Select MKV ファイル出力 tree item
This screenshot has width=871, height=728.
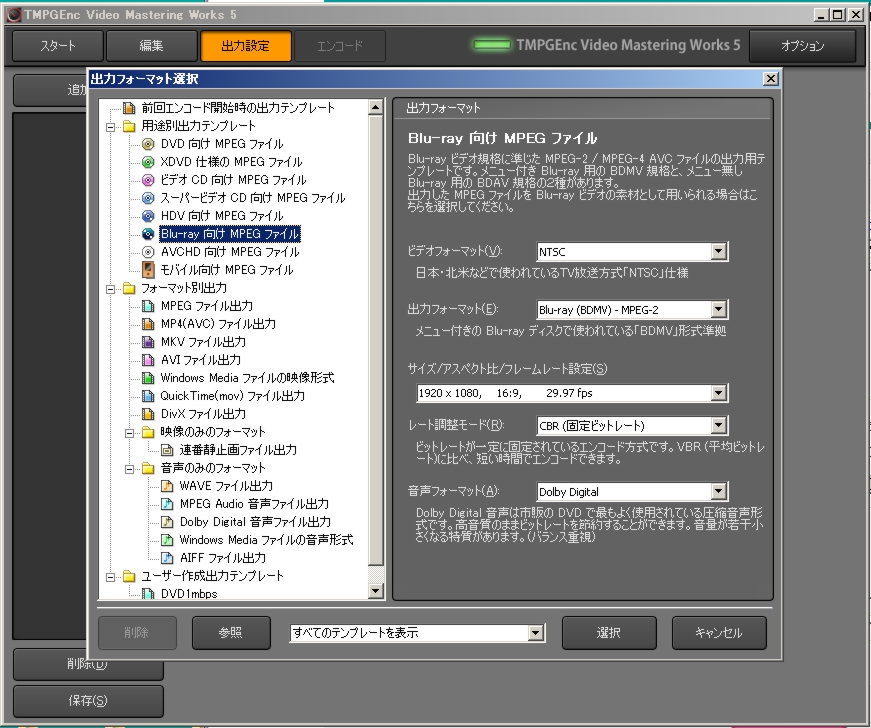(x=203, y=342)
